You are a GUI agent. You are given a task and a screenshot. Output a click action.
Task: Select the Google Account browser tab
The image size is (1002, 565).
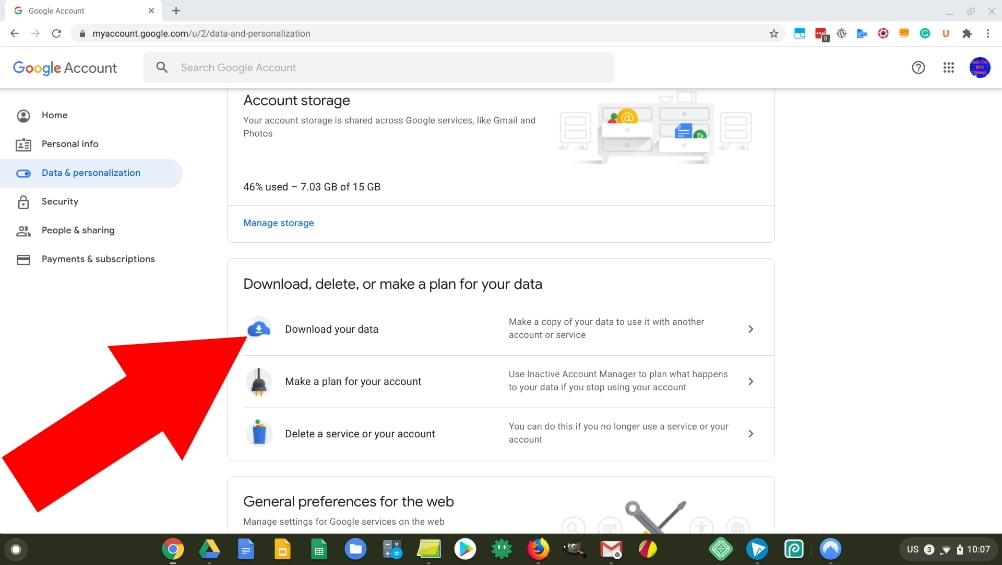pyautogui.click(x=82, y=11)
